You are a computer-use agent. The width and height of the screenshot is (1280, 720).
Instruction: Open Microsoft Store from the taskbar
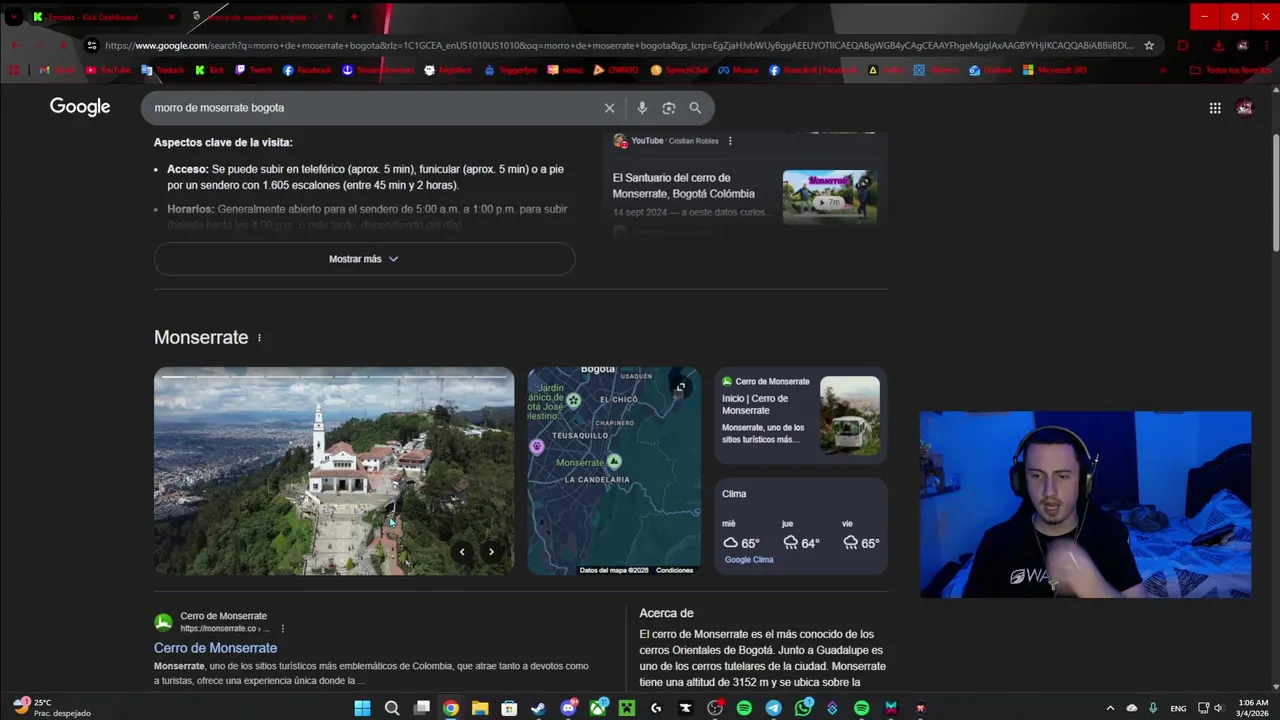[509, 708]
